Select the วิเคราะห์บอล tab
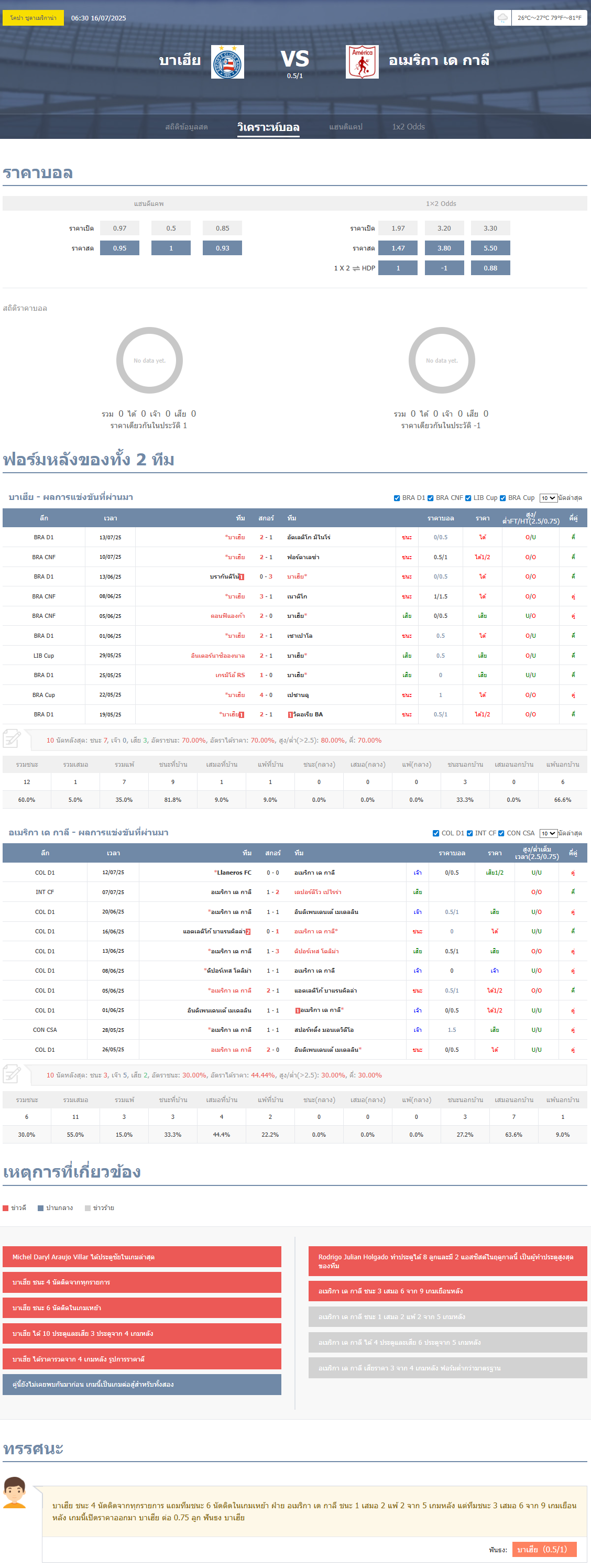 (268, 127)
